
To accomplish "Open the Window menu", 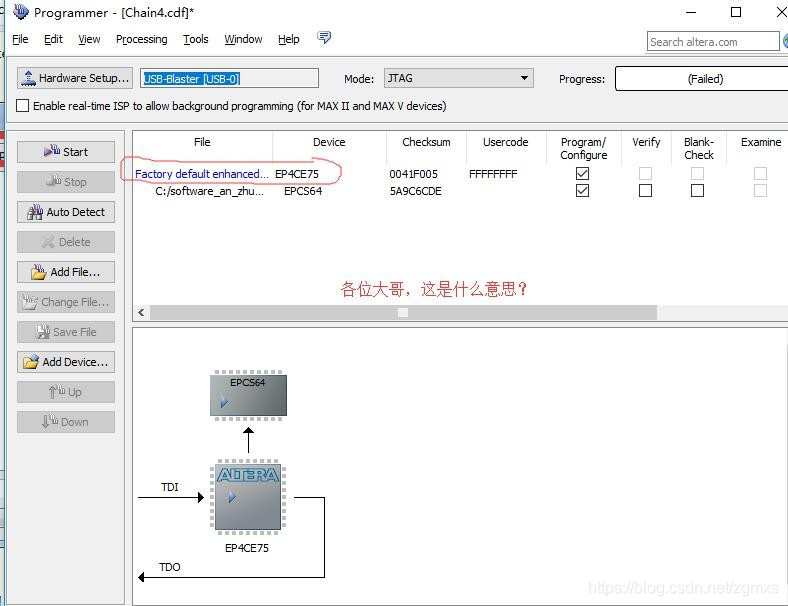I will (x=243, y=39).
